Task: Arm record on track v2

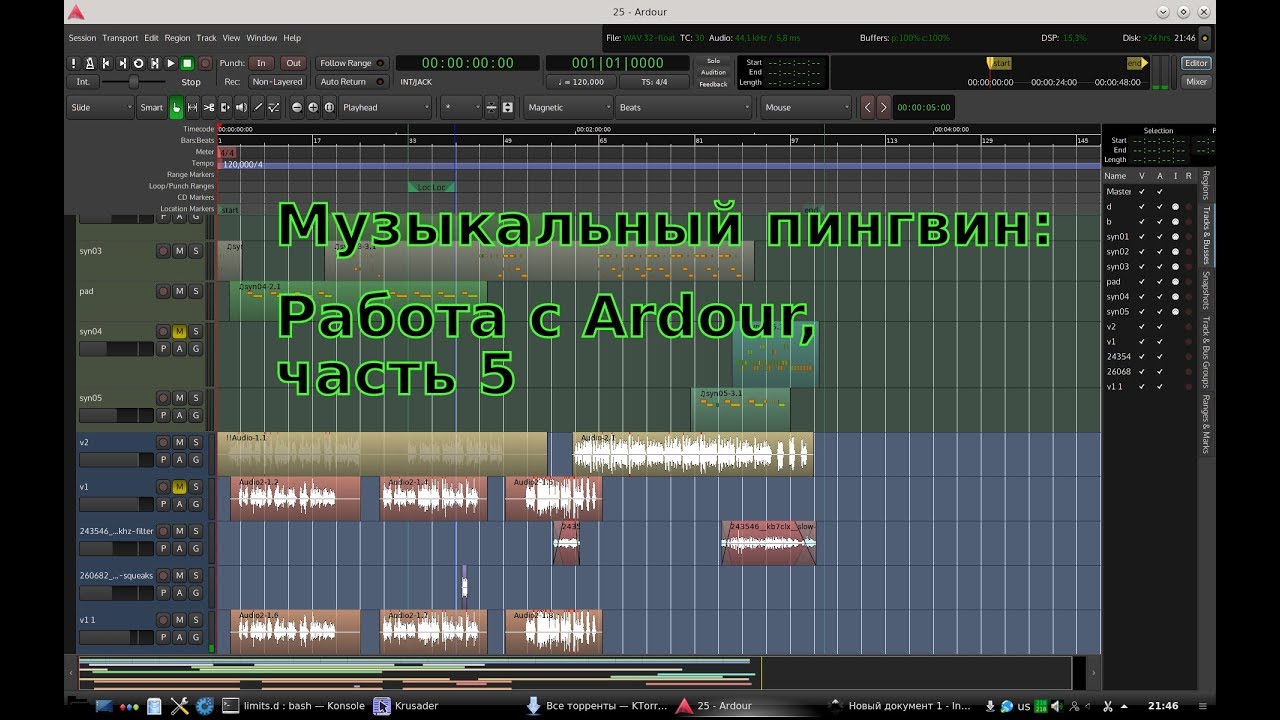Action: click(163, 442)
